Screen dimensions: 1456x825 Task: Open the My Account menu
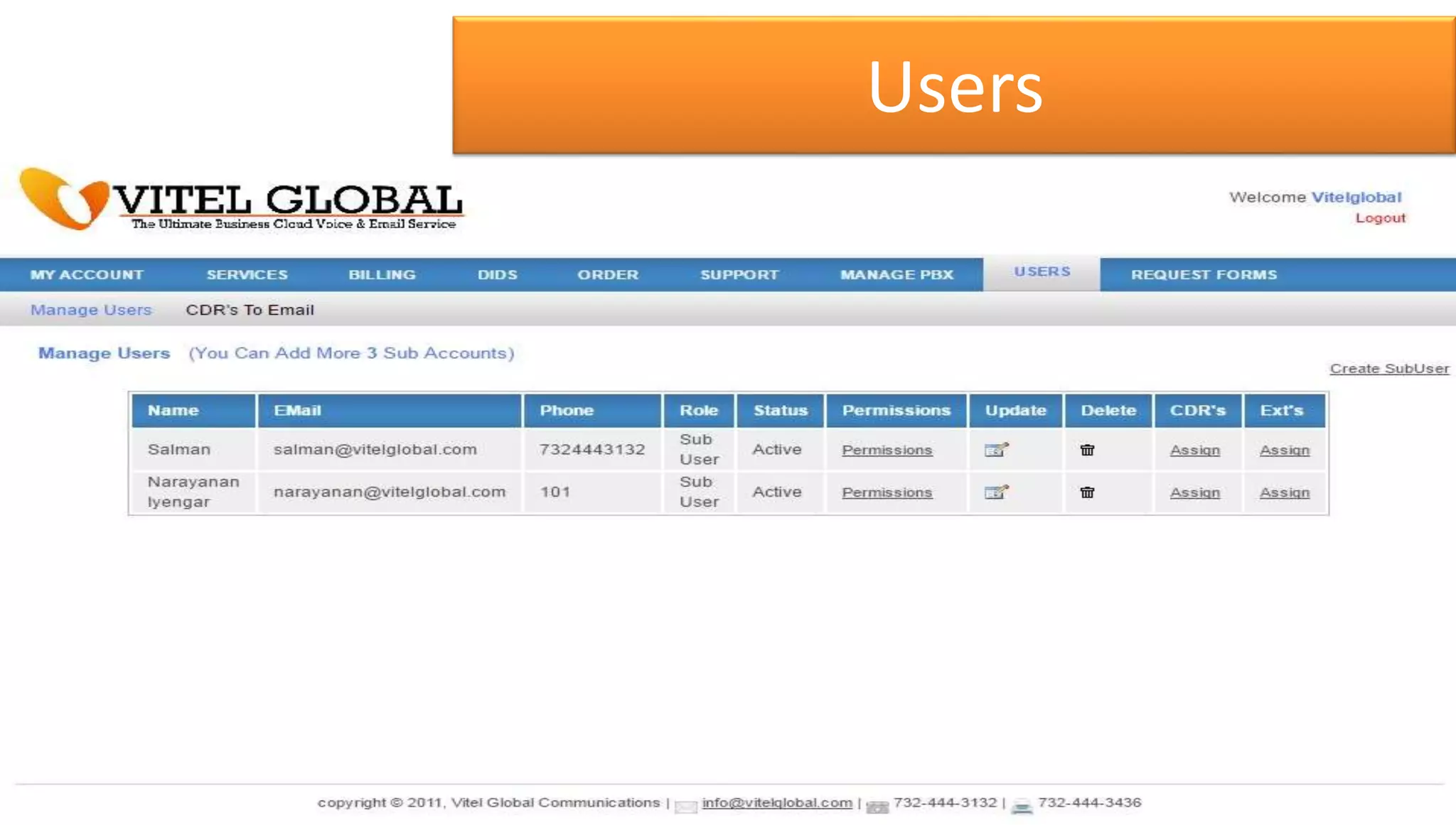(x=87, y=274)
